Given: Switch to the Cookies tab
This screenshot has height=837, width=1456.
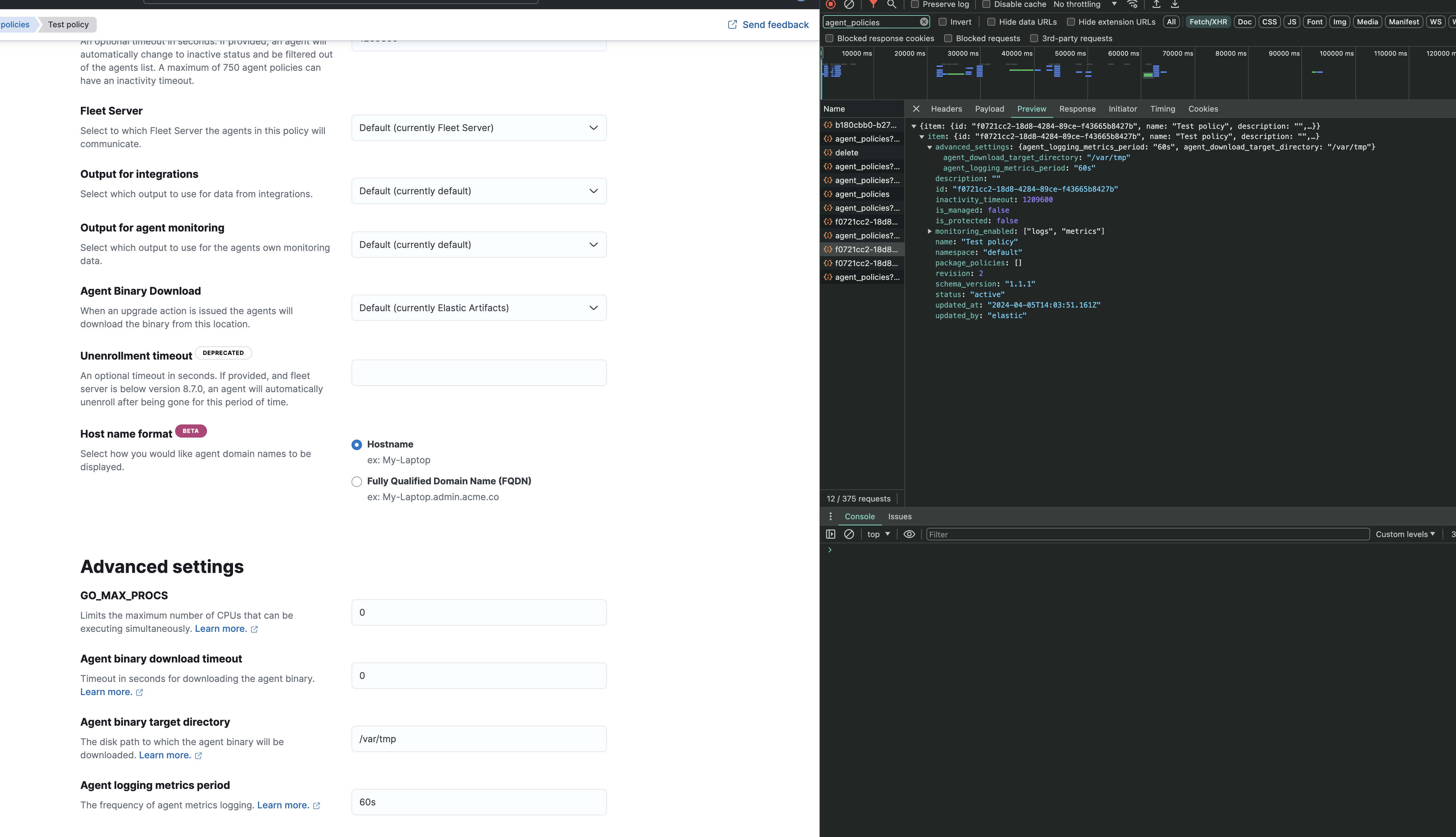Looking at the screenshot, I should tap(1203, 109).
